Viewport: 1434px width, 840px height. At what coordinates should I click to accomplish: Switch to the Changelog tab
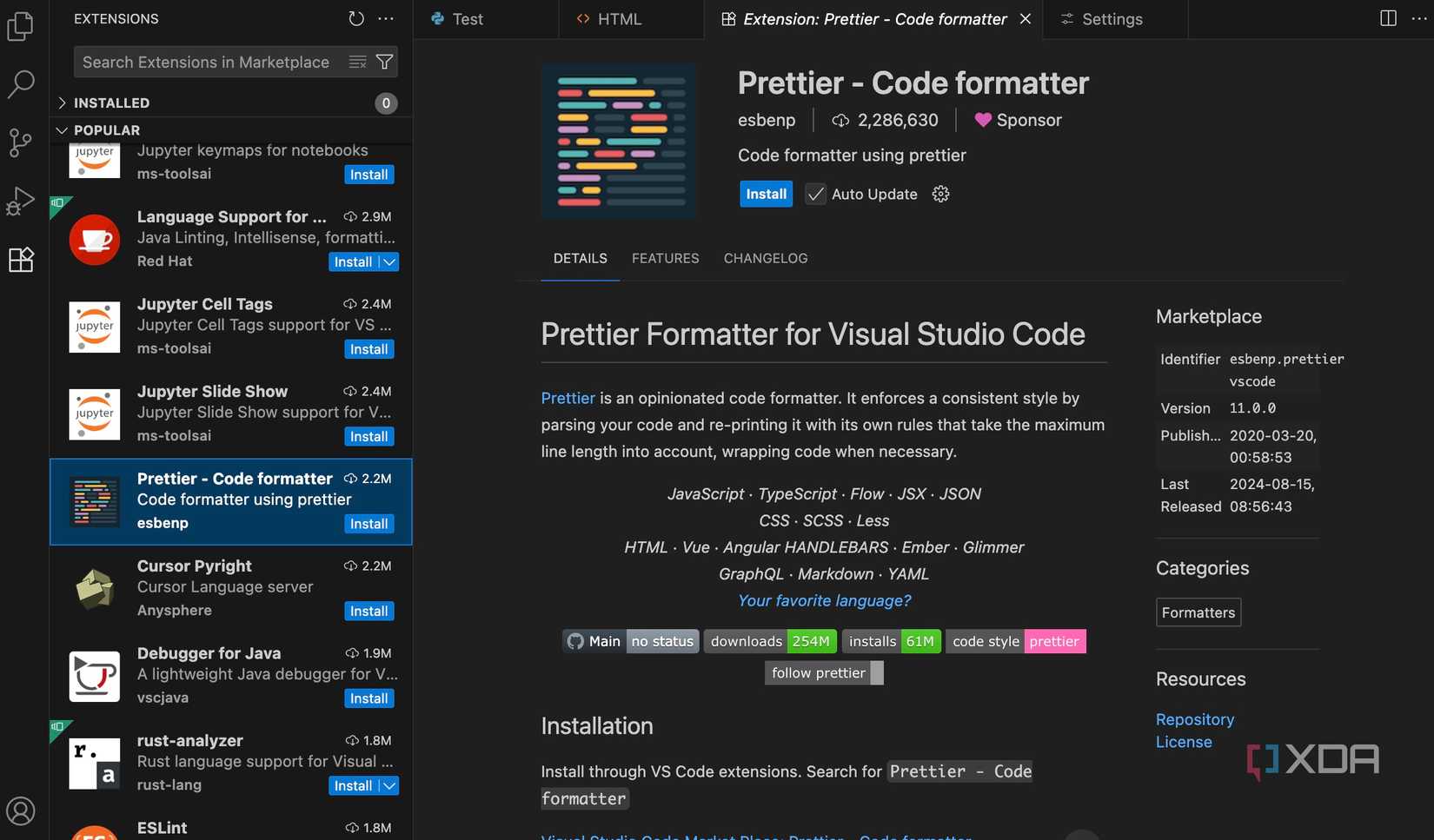[766, 259]
